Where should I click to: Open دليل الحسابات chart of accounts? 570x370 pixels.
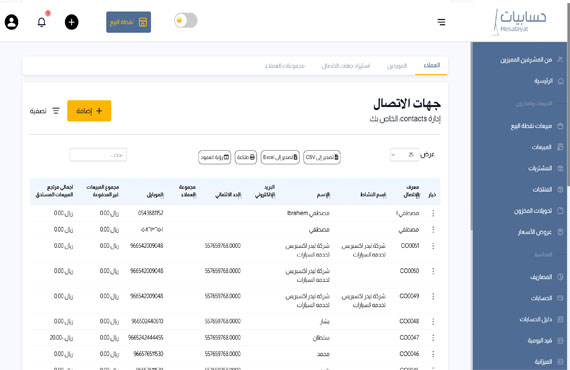541,319
